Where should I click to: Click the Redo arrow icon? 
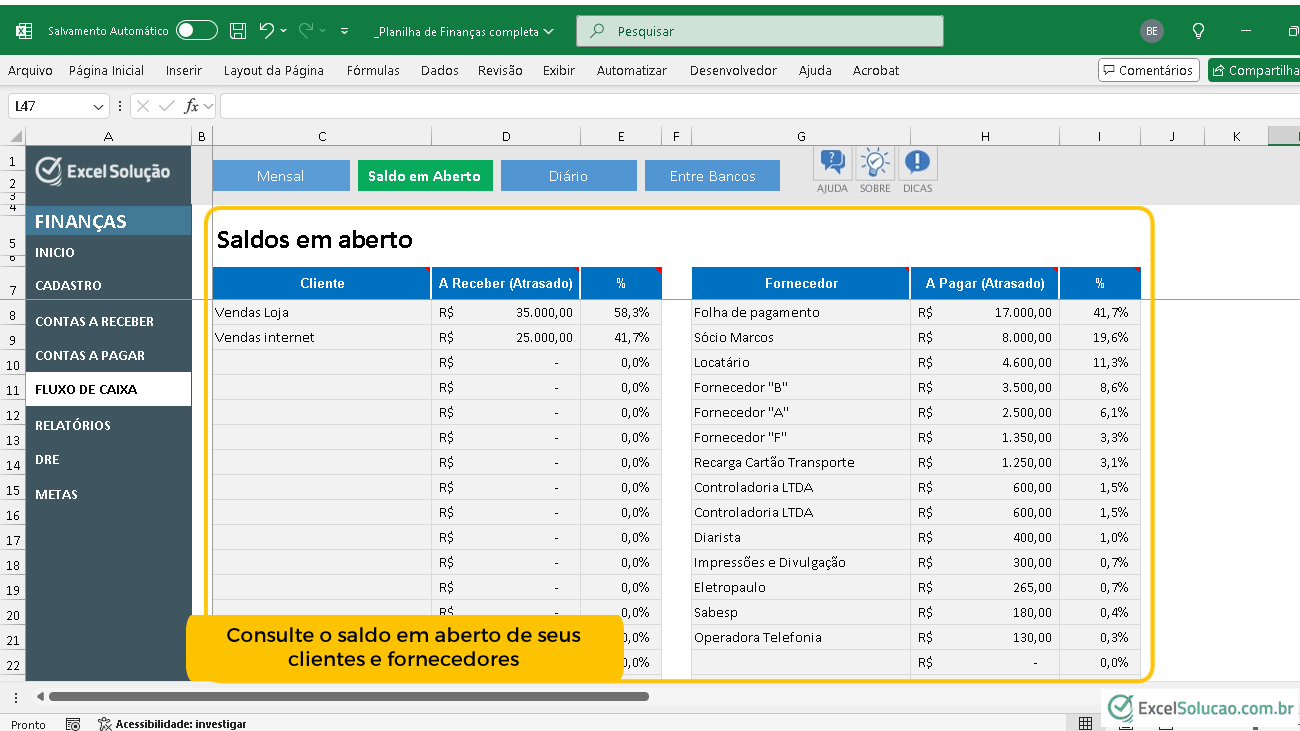[x=306, y=31]
